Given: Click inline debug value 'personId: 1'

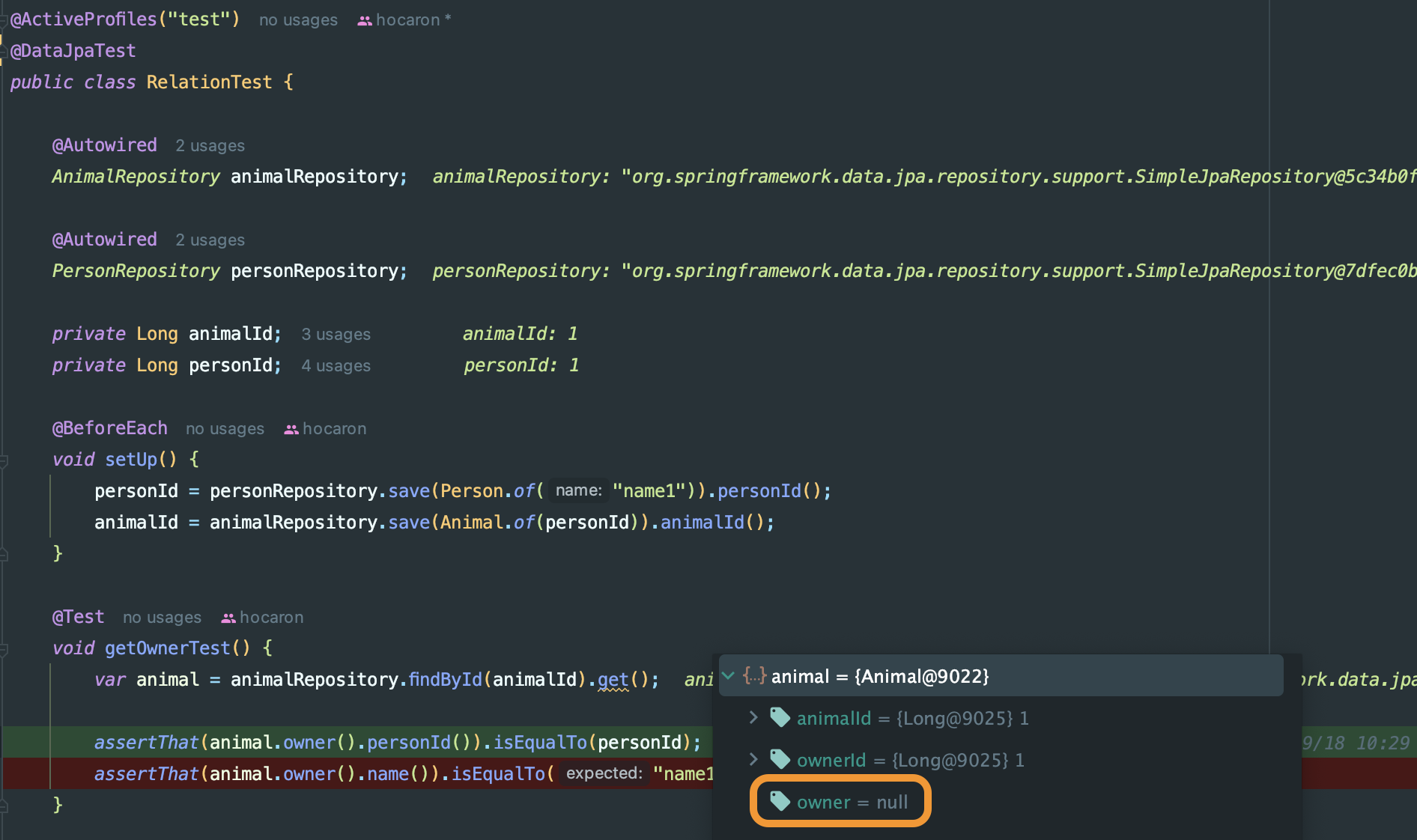Looking at the screenshot, I should (x=521, y=365).
